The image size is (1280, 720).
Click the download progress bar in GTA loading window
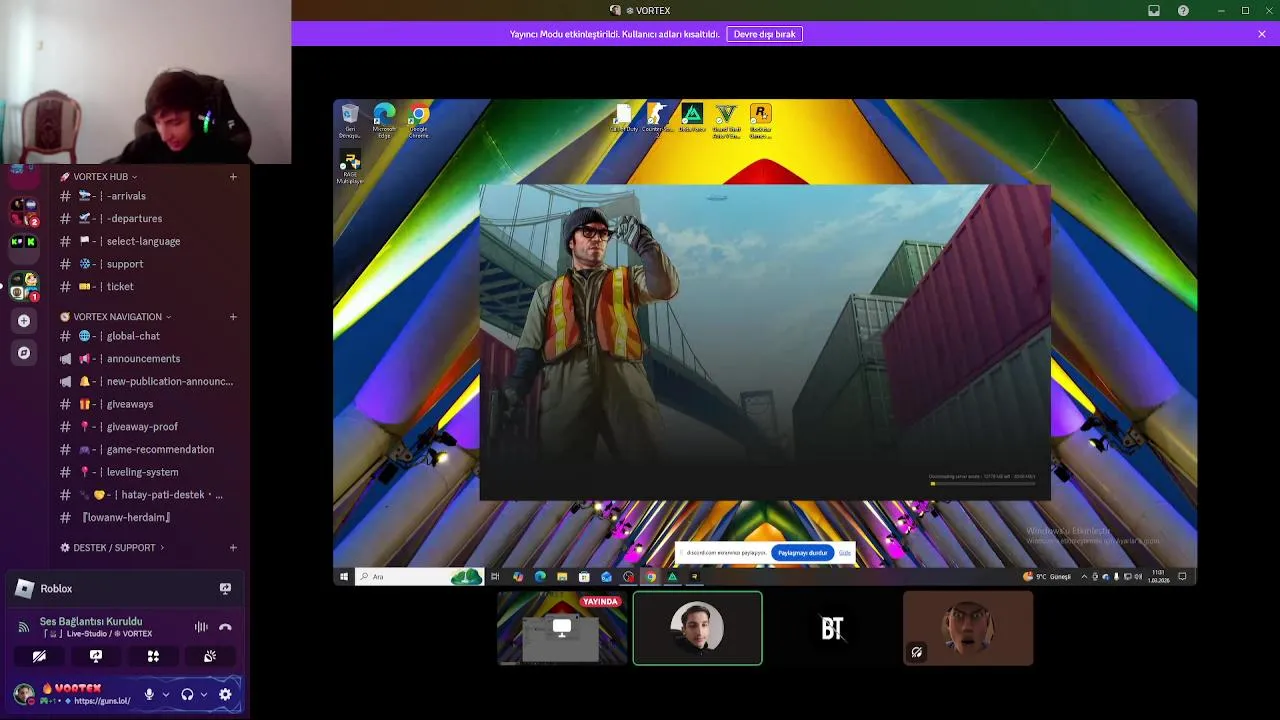[983, 484]
